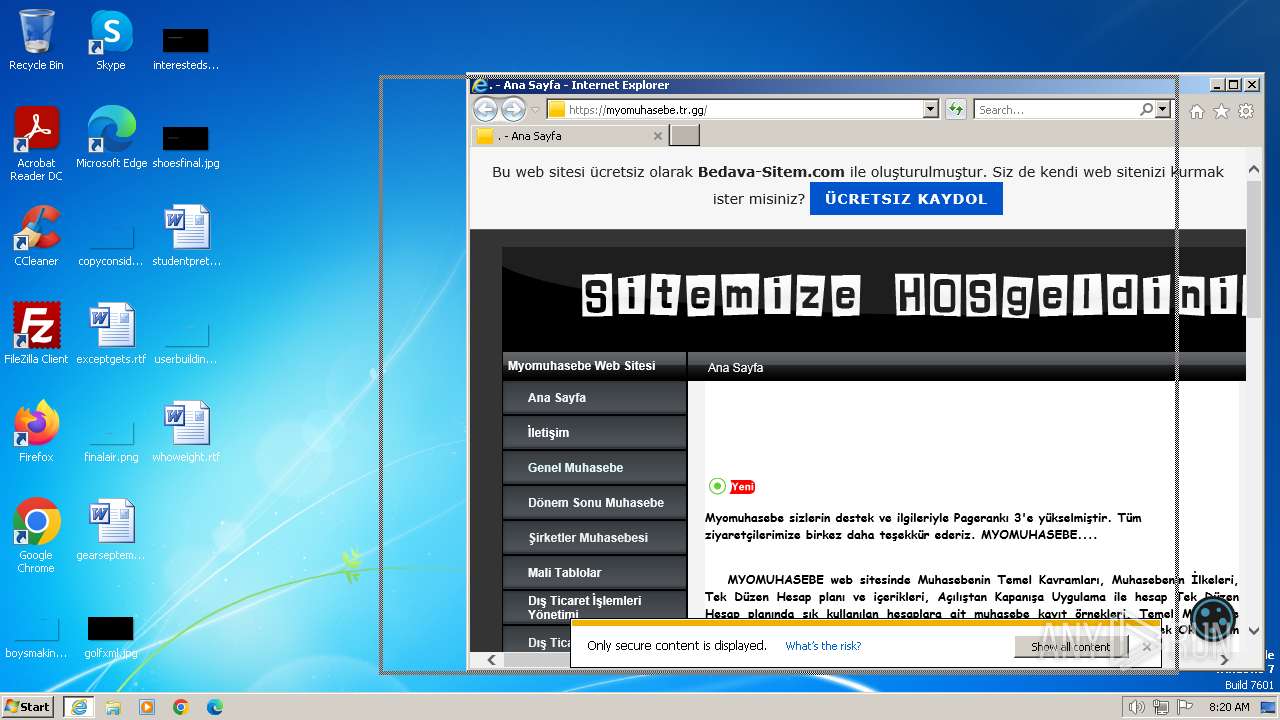Open Edge from the taskbar
Image resolution: width=1280 pixels, height=720 pixels.
(215, 707)
